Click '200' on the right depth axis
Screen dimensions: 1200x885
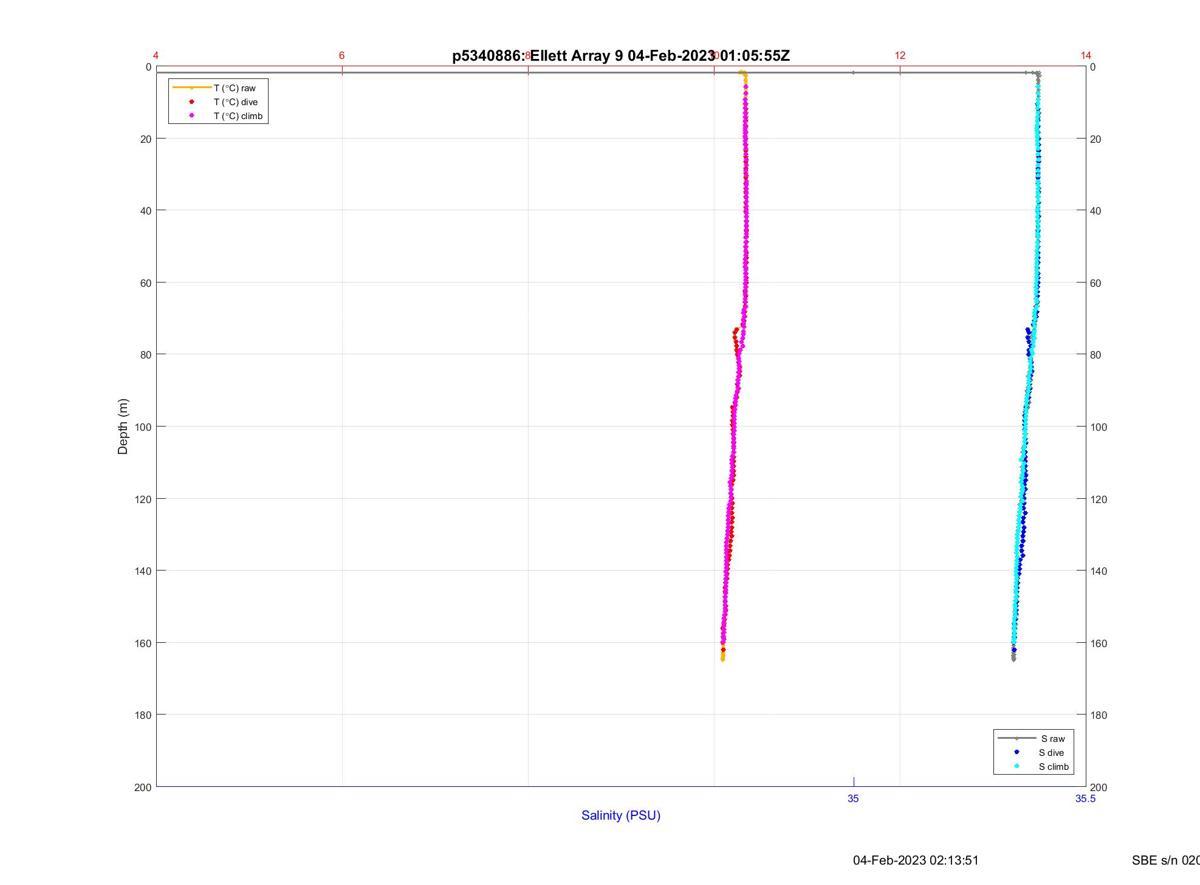[x=1099, y=787]
